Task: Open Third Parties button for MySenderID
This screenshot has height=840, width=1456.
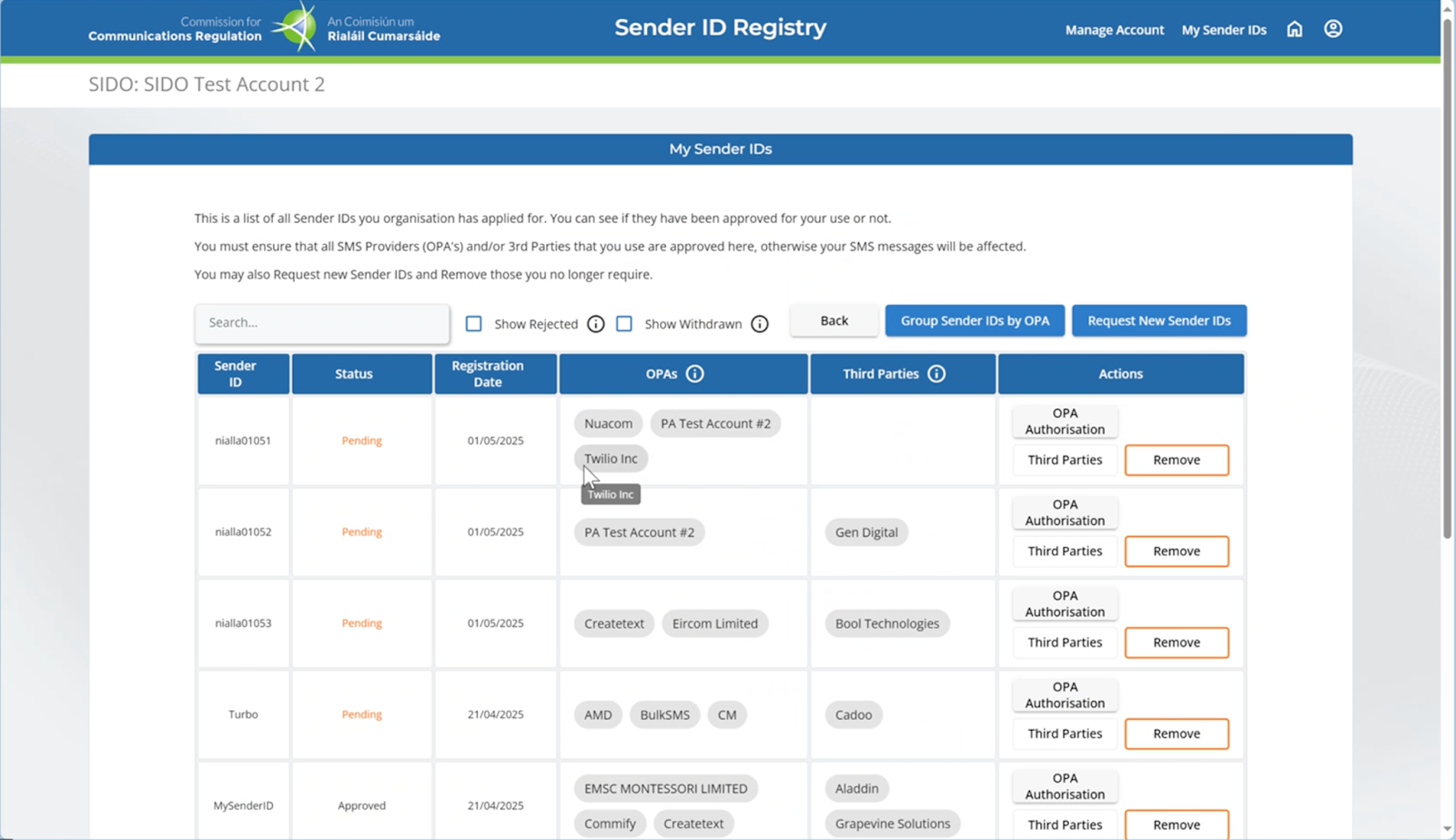Action: click(x=1065, y=825)
